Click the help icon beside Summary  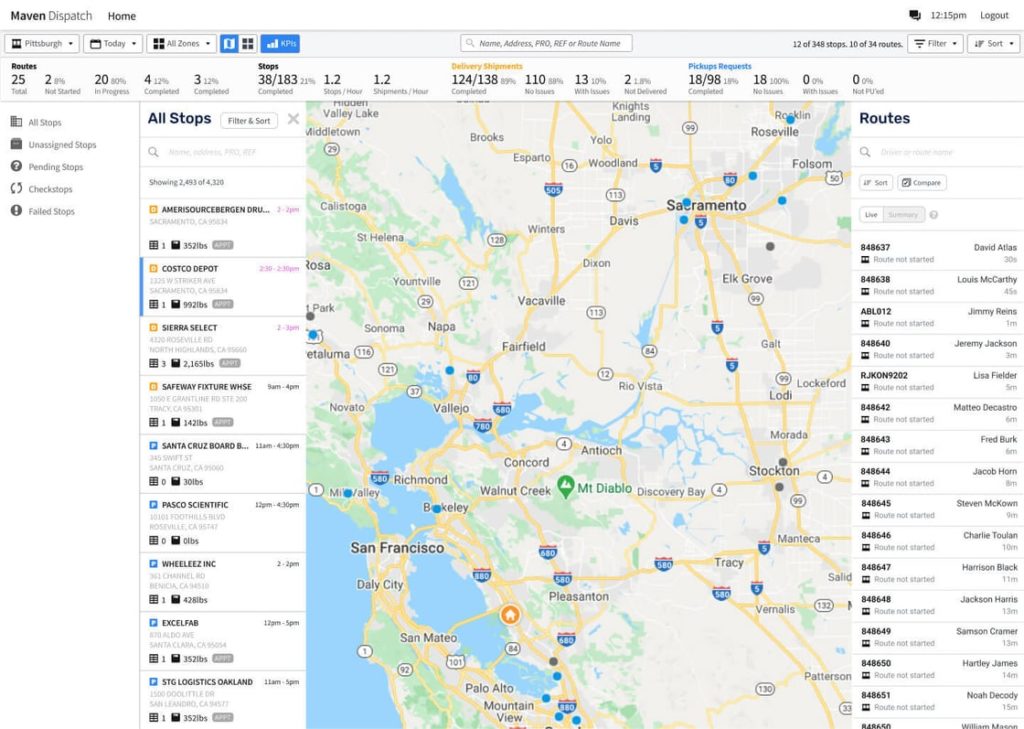[934, 215]
